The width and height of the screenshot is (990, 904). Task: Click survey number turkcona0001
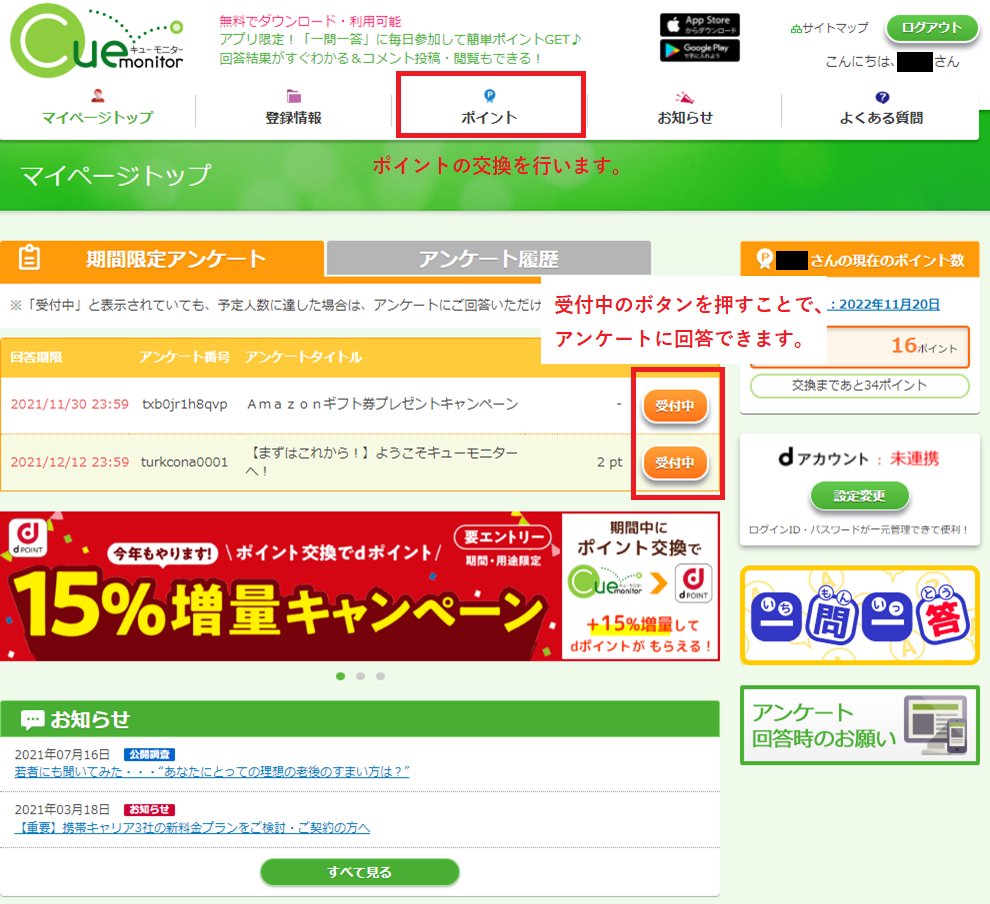tap(184, 462)
